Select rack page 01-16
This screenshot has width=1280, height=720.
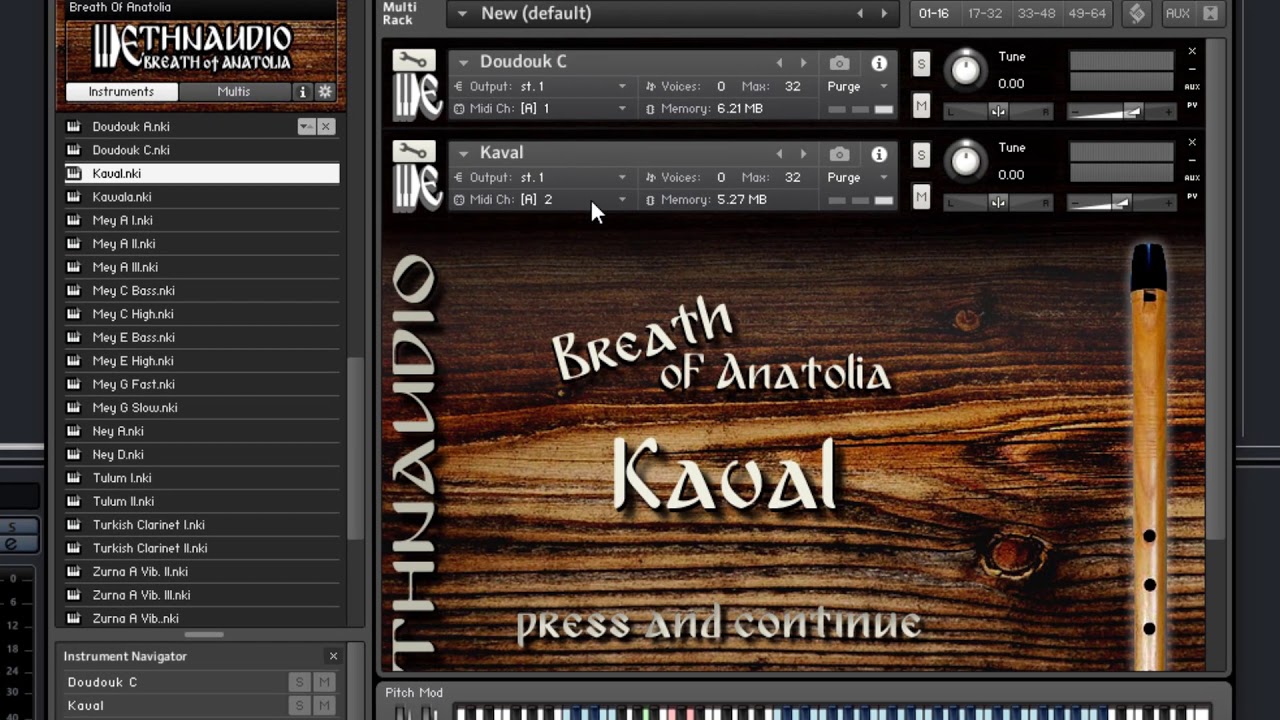tap(933, 14)
